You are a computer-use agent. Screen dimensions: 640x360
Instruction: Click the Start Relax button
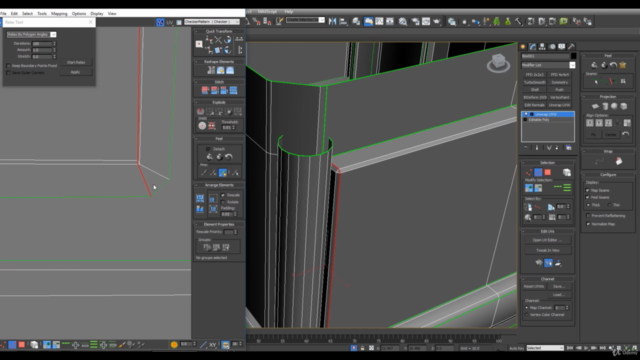tap(76, 62)
